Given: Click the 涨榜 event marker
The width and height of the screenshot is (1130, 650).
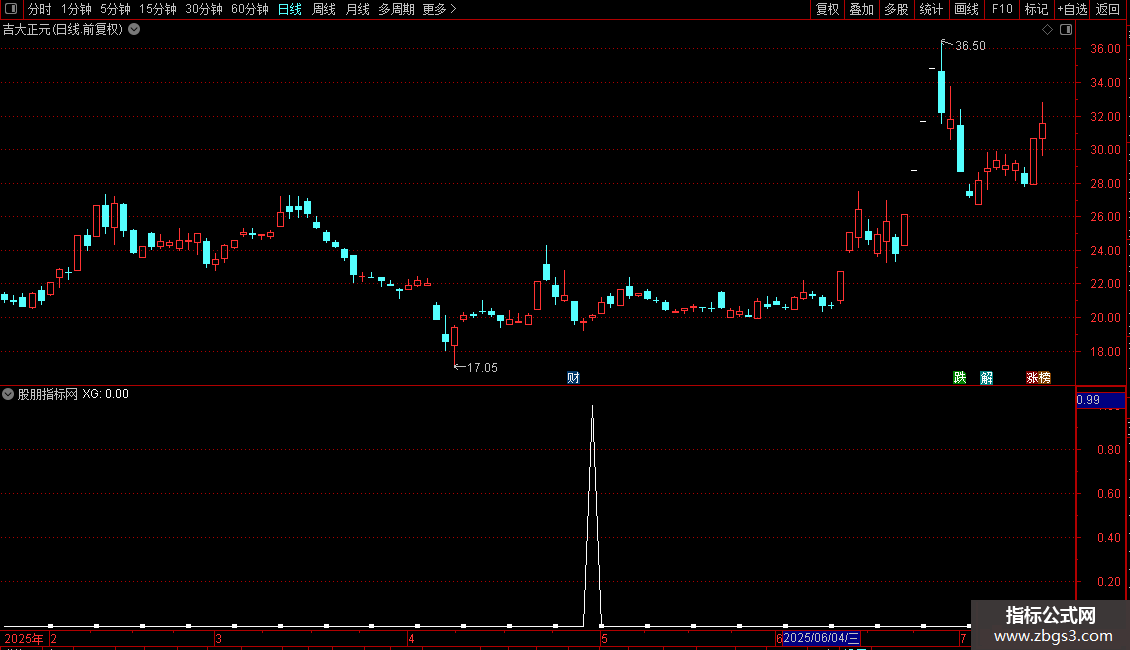Looking at the screenshot, I should [x=1038, y=378].
